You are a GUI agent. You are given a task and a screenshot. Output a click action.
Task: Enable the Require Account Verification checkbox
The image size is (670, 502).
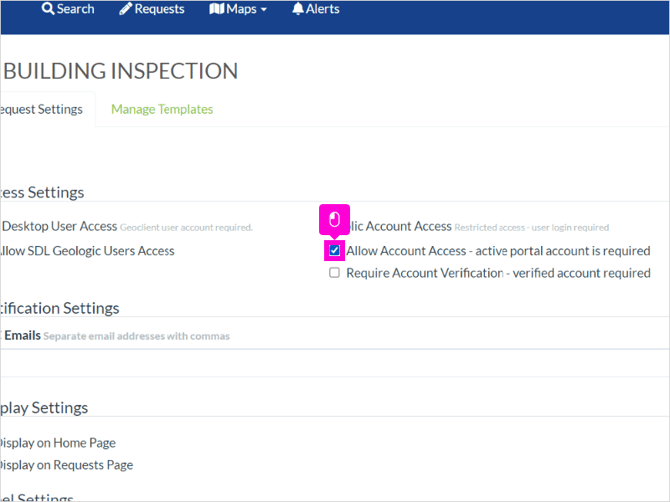tap(335, 273)
